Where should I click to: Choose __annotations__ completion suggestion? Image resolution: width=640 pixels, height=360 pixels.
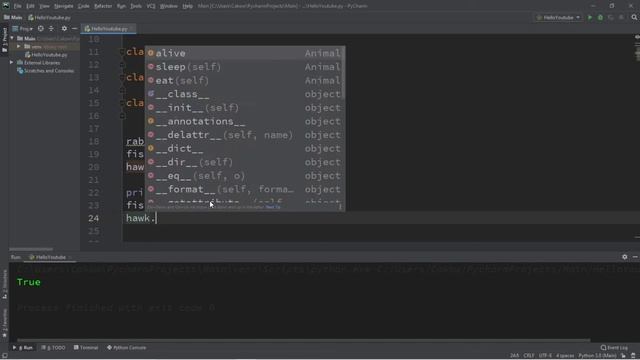point(245,121)
